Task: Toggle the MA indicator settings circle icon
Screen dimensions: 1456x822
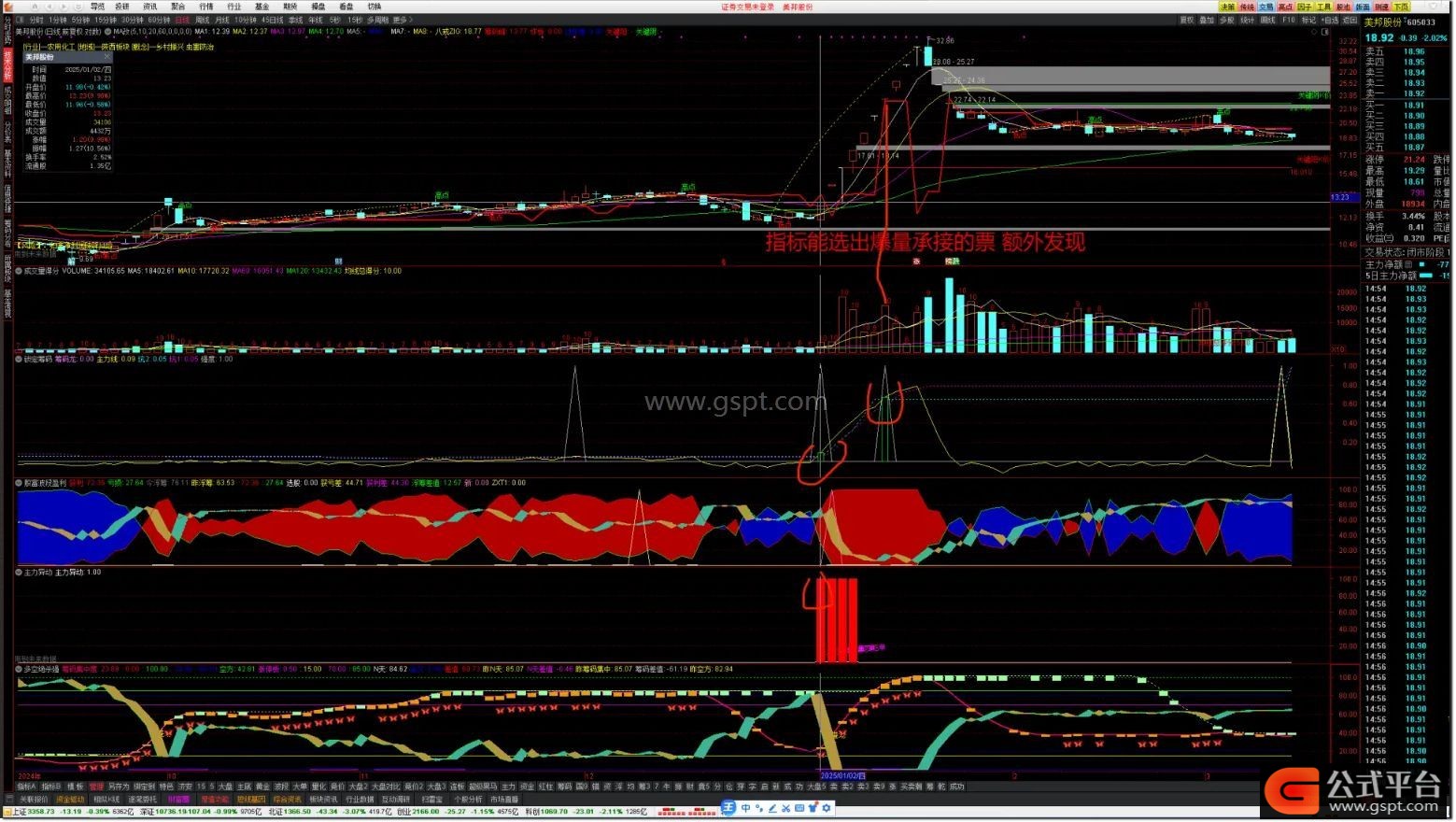Action: 108,31
